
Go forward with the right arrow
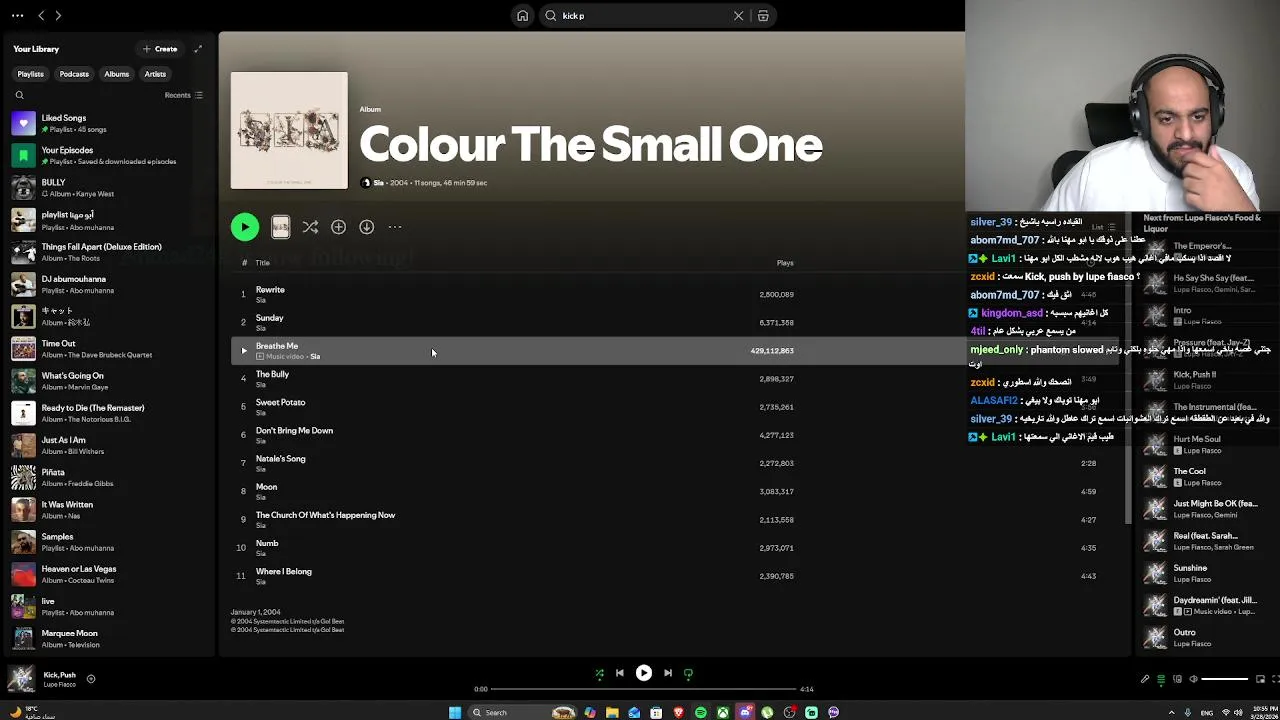(58, 16)
